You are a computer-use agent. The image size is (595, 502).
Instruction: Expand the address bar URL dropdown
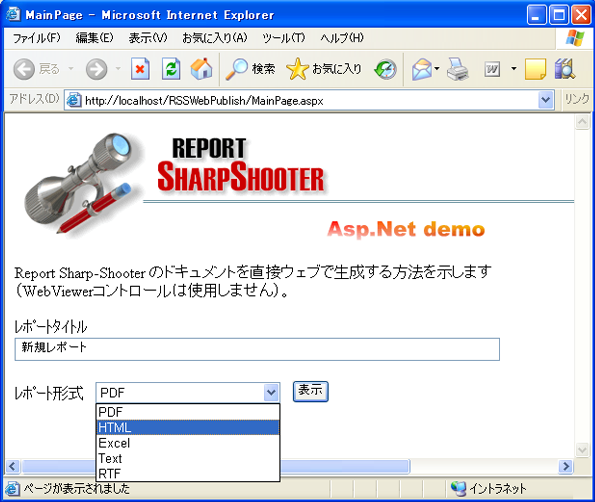[545, 100]
